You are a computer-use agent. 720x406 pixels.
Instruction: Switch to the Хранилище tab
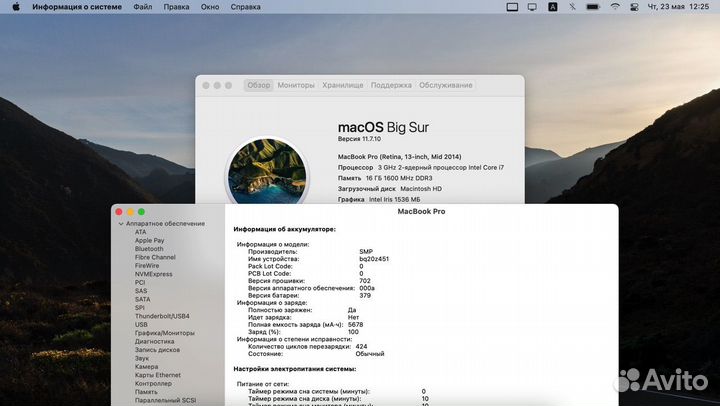click(x=343, y=85)
